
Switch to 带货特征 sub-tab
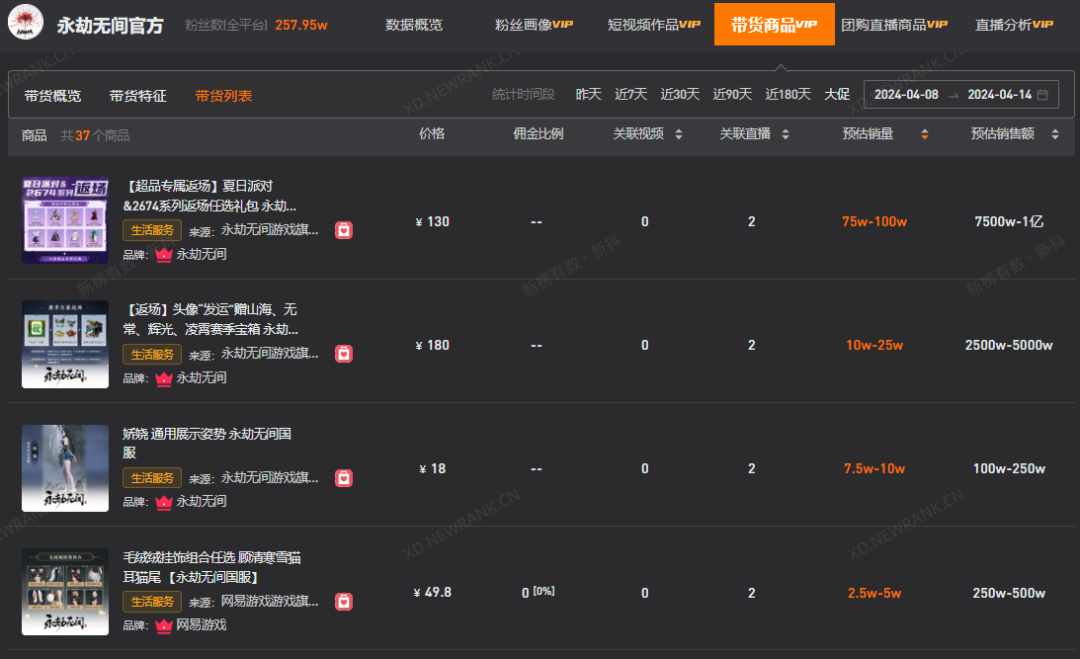(138, 96)
